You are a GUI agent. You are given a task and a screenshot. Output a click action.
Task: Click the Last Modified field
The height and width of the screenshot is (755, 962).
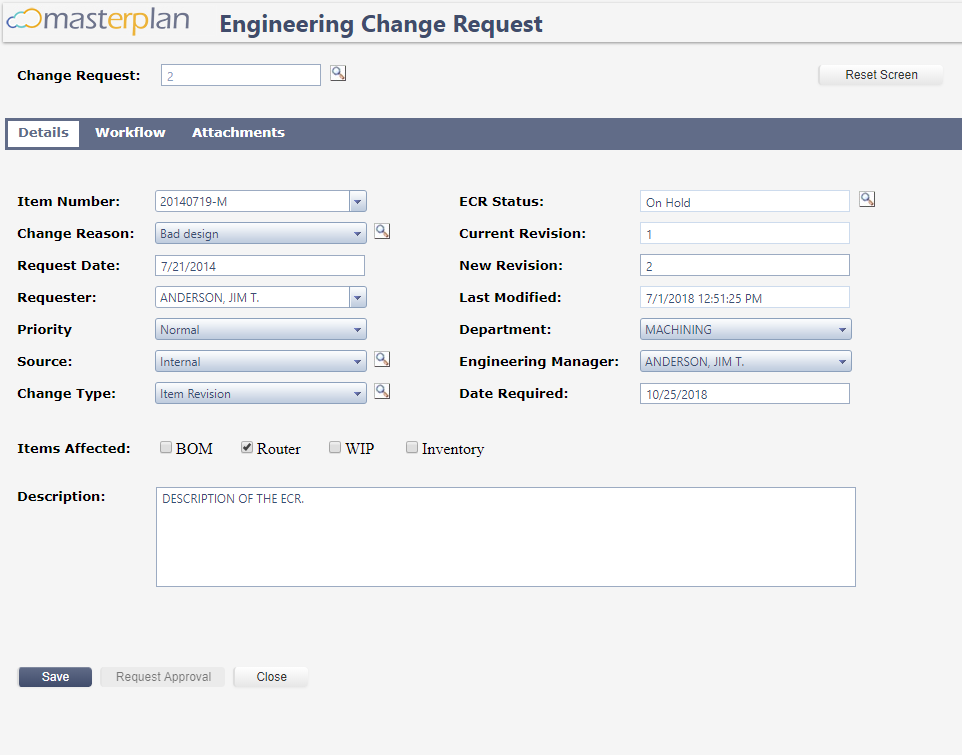click(x=745, y=297)
